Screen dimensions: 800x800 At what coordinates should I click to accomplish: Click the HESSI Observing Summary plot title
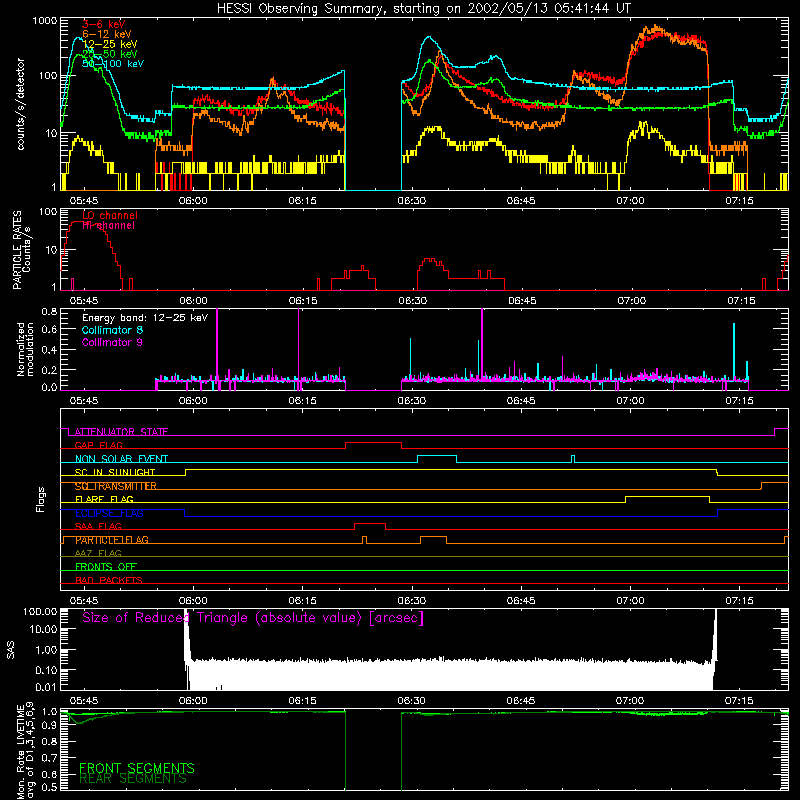click(x=424, y=9)
